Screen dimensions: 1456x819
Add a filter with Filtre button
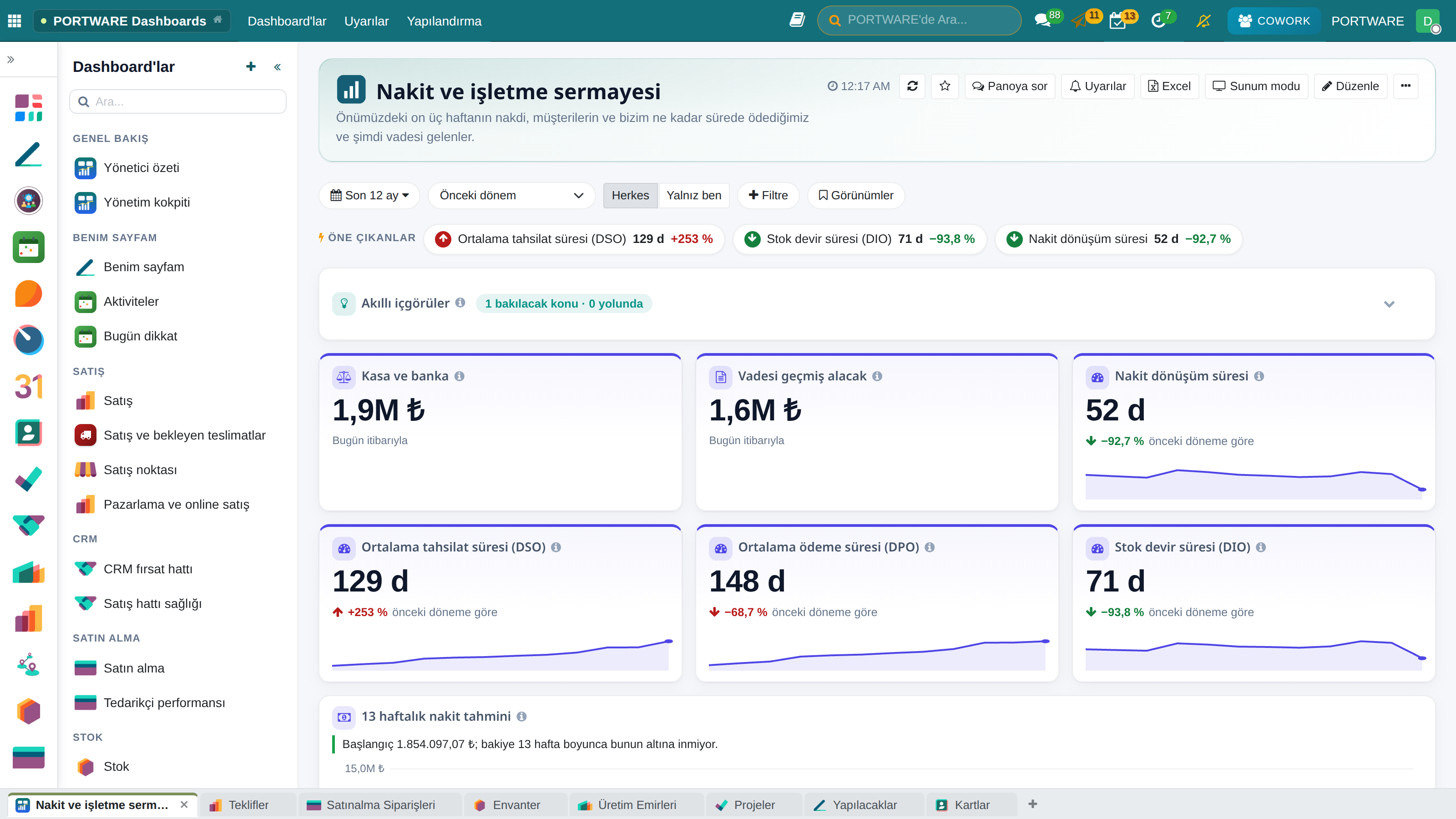[x=768, y=195]
